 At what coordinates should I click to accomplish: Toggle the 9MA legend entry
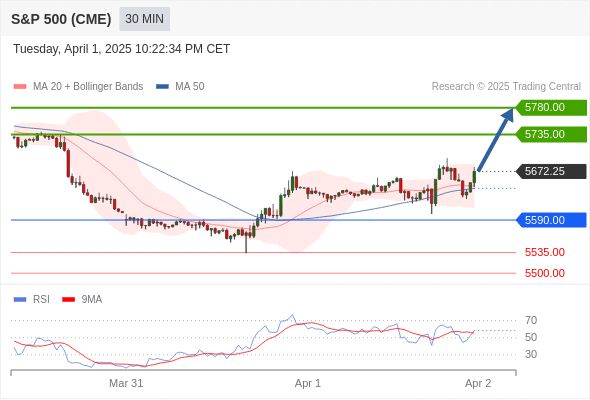82,300
